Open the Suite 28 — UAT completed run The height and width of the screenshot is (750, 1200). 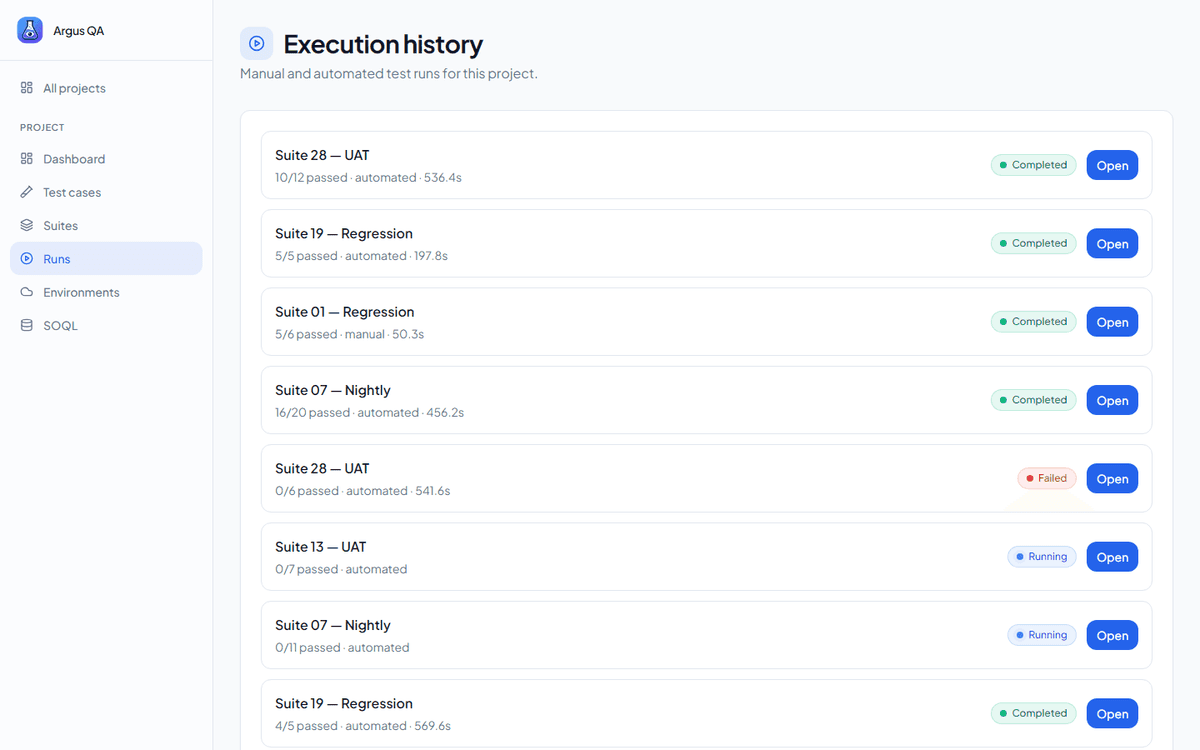tap(1112, 165)
